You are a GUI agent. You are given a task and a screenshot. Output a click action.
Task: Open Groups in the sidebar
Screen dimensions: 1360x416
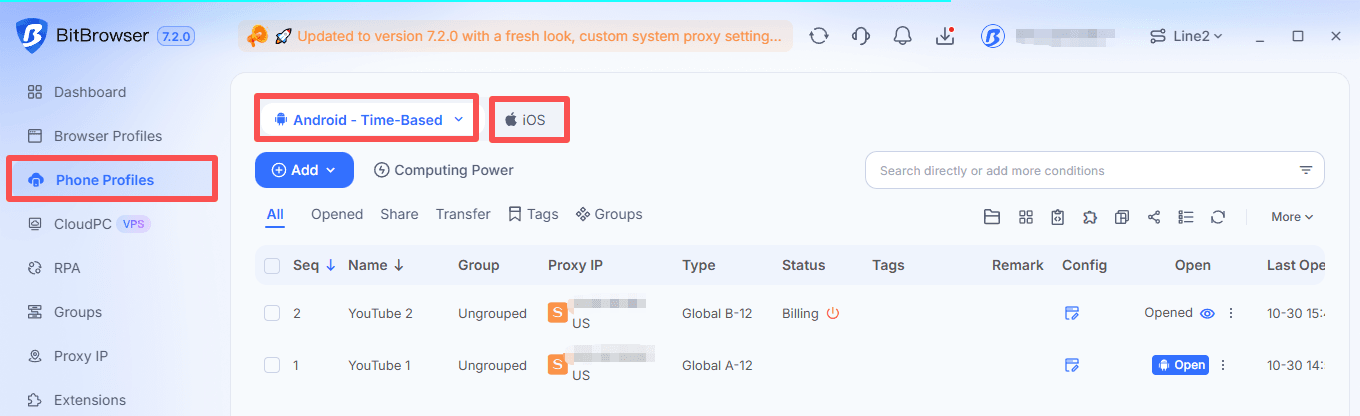(78, 312)
